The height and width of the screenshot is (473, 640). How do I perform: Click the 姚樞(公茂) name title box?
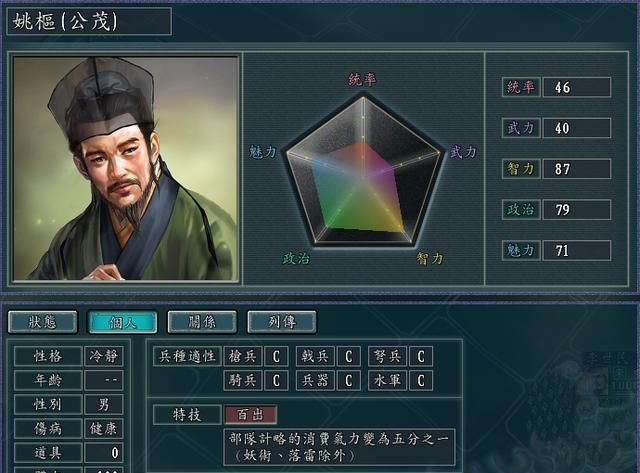coord(89,21)
